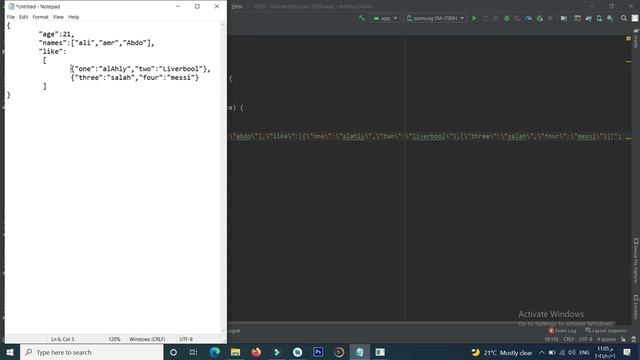This screenshot has height=360, width=640.
Task: Show hidden system tray icons chevron
Action: coord(542,353)
